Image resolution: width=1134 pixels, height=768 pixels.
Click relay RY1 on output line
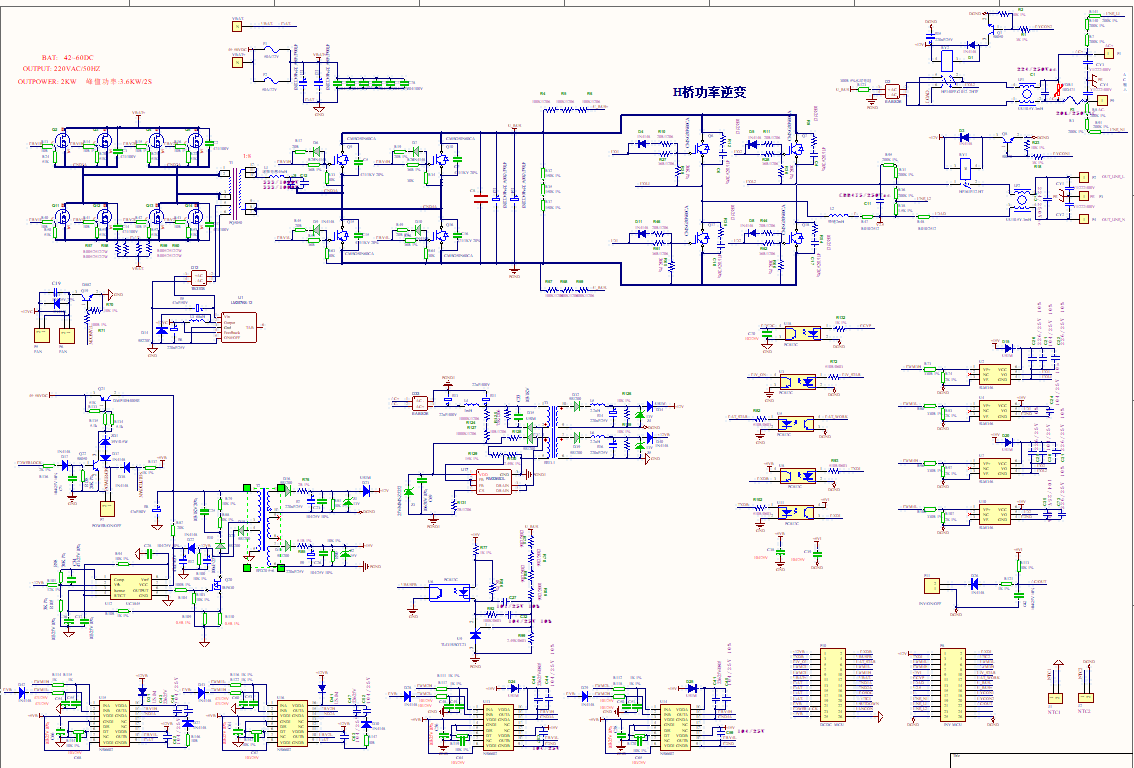tap(965, 170)
